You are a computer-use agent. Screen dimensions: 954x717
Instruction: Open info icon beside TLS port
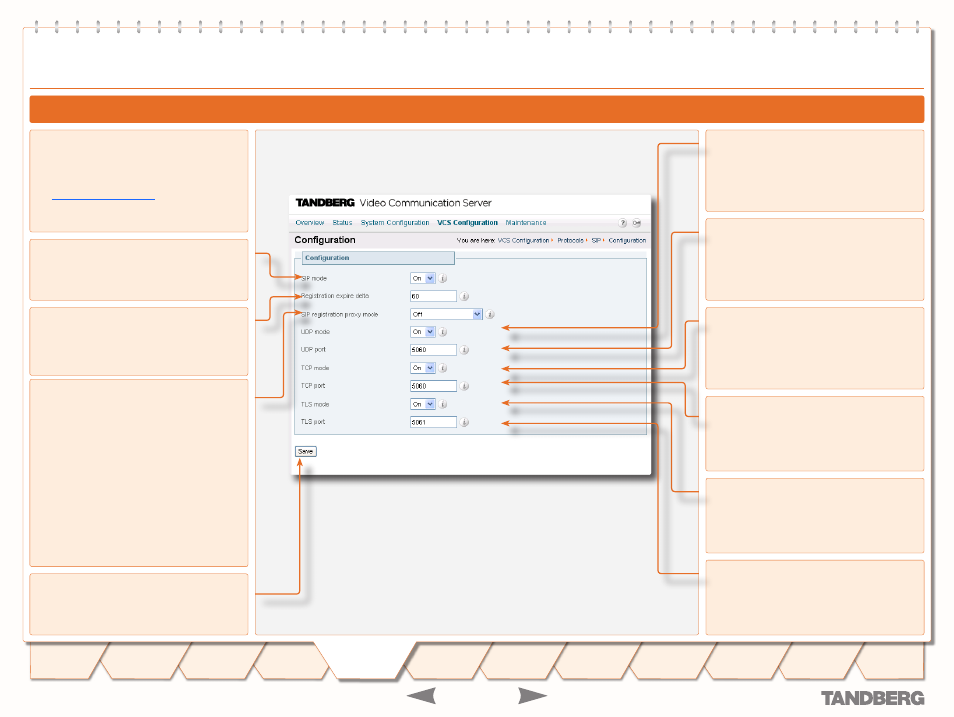465,422
